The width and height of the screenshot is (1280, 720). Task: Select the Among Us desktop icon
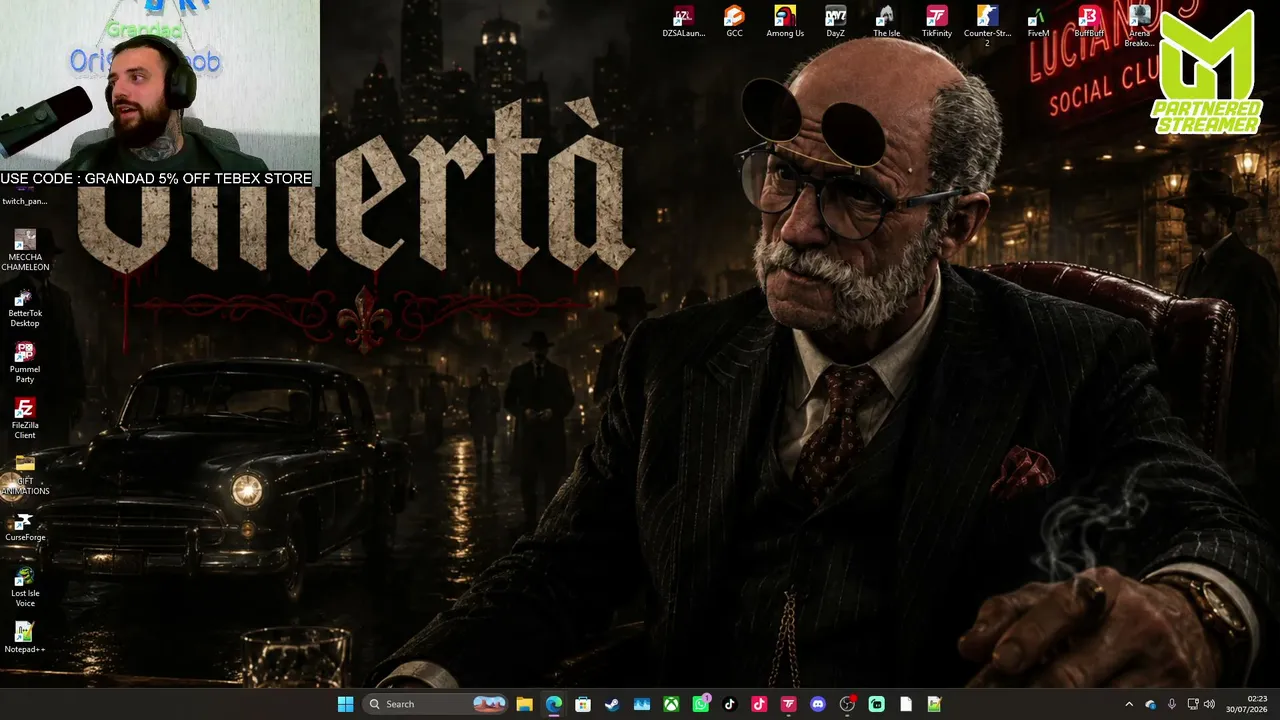(x=785, y=22)
